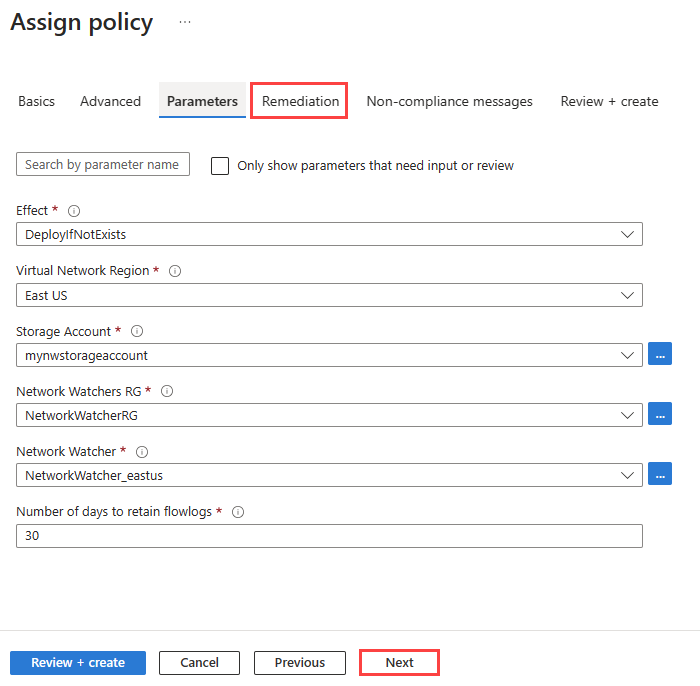Viewport: 700px width, 686px height.
Task: Open Storage Account browse ellipsis button
Action: tap(660, 354)
